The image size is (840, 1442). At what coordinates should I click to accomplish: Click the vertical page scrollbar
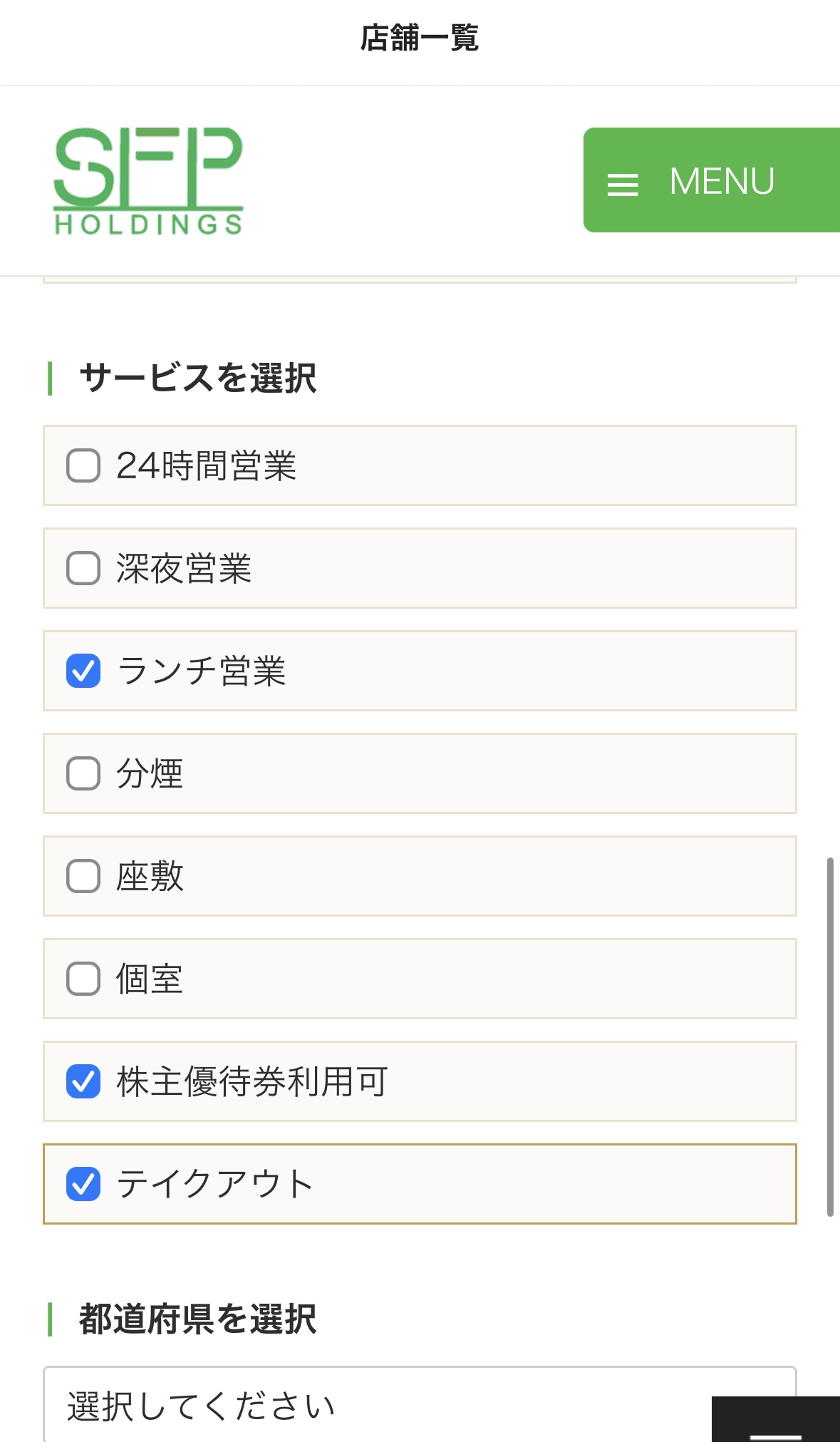(x=830, y=1037)
